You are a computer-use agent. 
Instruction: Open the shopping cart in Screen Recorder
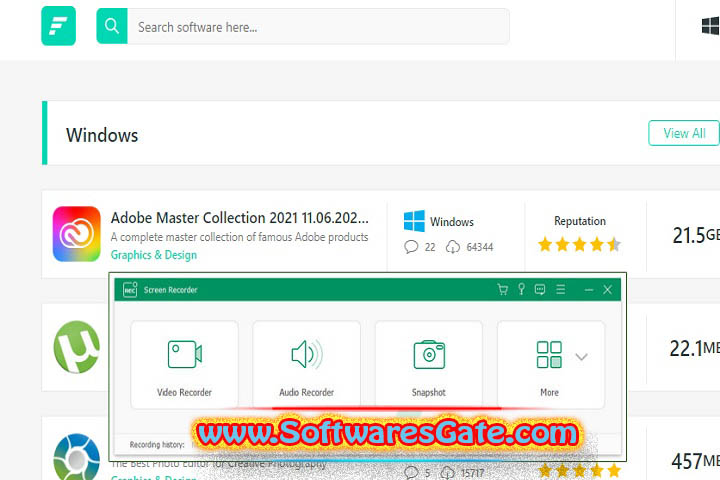pos(502,289)
